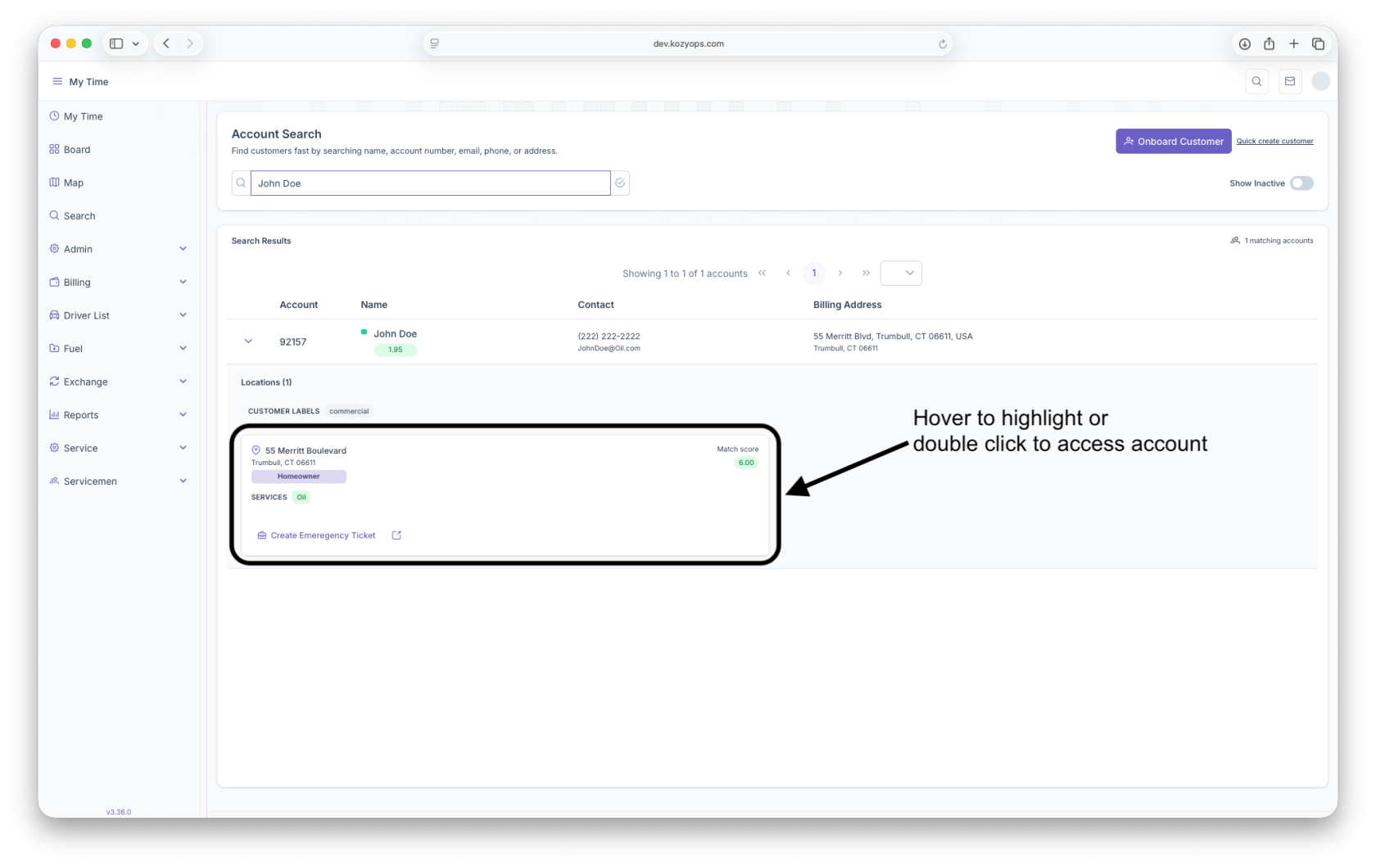Click the user profile avatar
Viewport: 1376px width, 868px height.
coord(1320,81)
